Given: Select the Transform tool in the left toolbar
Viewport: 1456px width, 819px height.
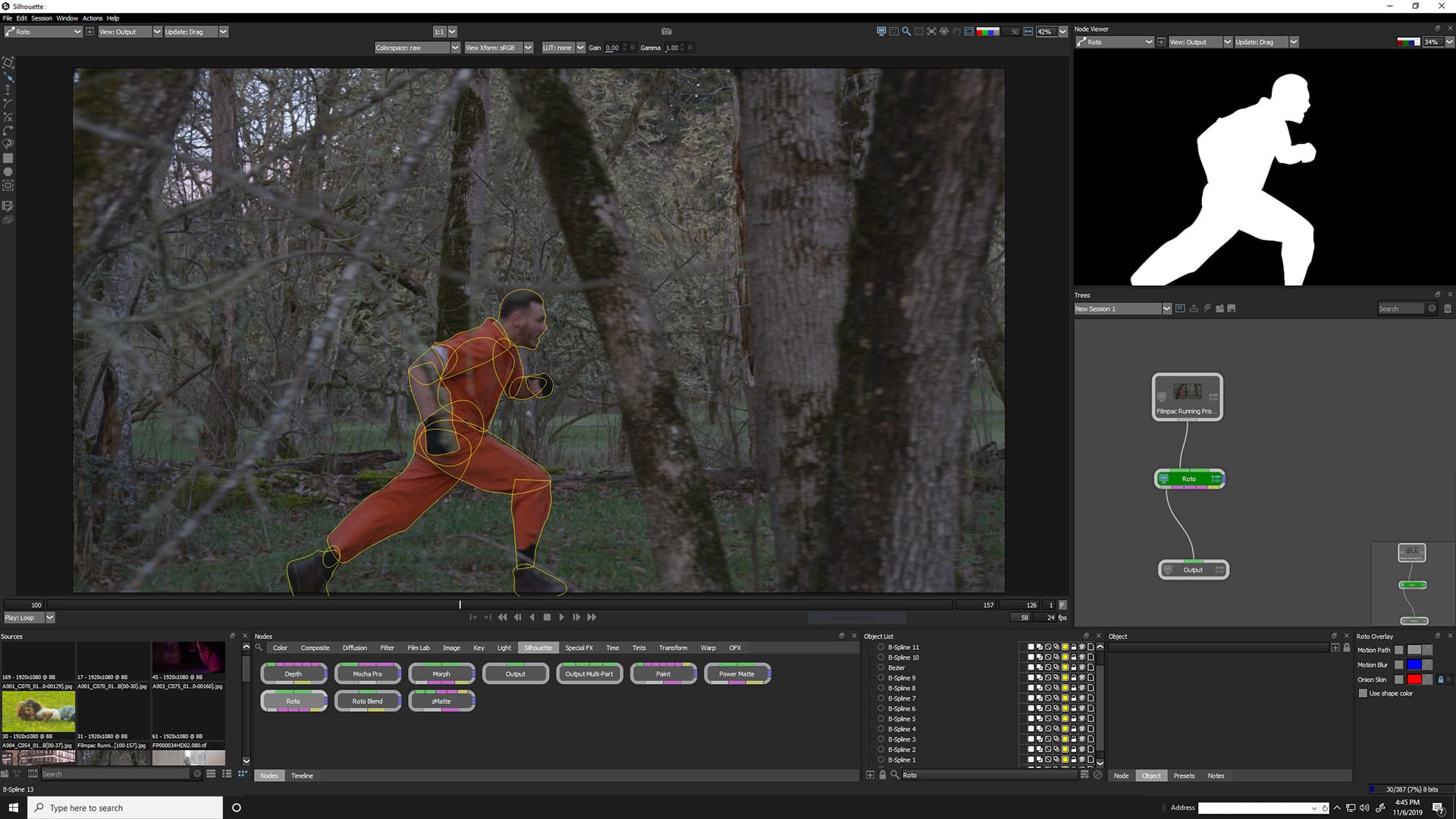Looking at the screenshot, I should coord(8,63).
